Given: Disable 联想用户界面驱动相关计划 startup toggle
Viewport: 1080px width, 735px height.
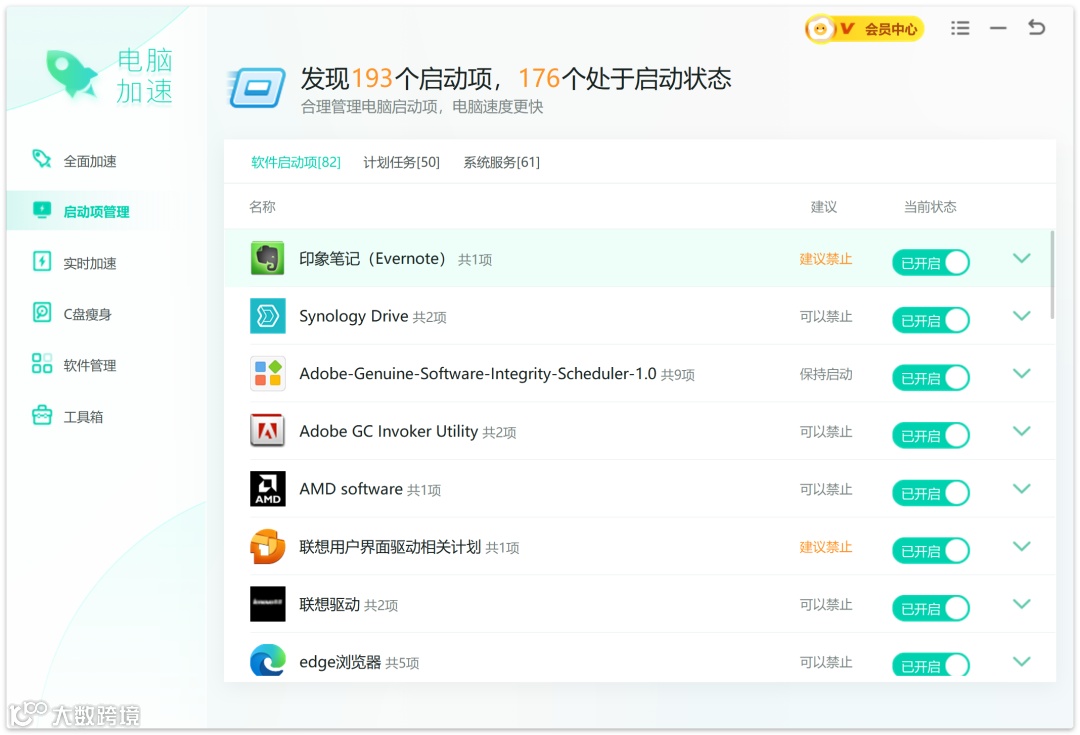Looking at the screenshot, I should click(x=931, y=551).
